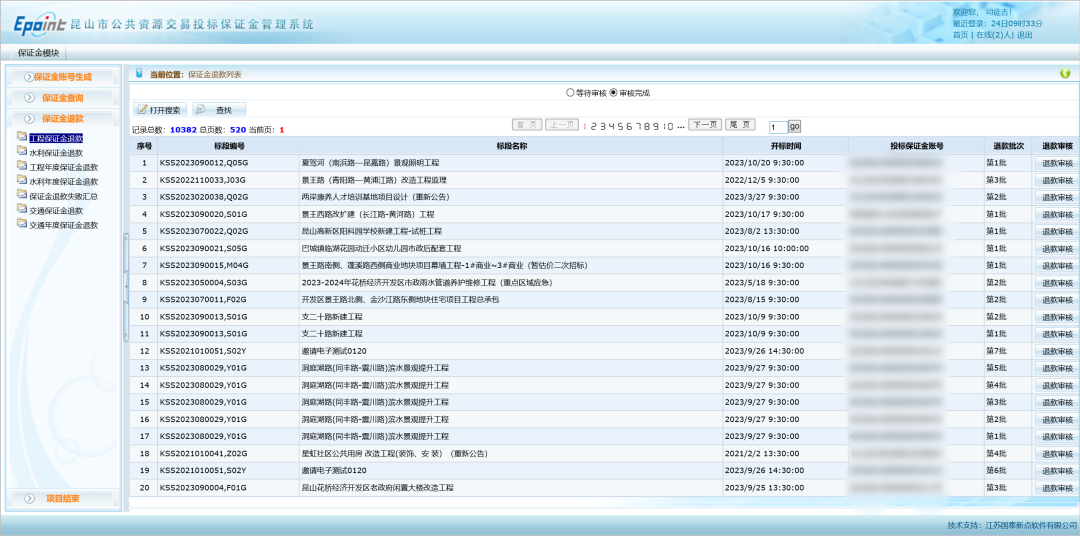Viewport: 1080px width, 536px height.
Task: Click 巴城镇临湖花园动迁小区幼儿园市政后配套工程
Action: click(382, 248)
